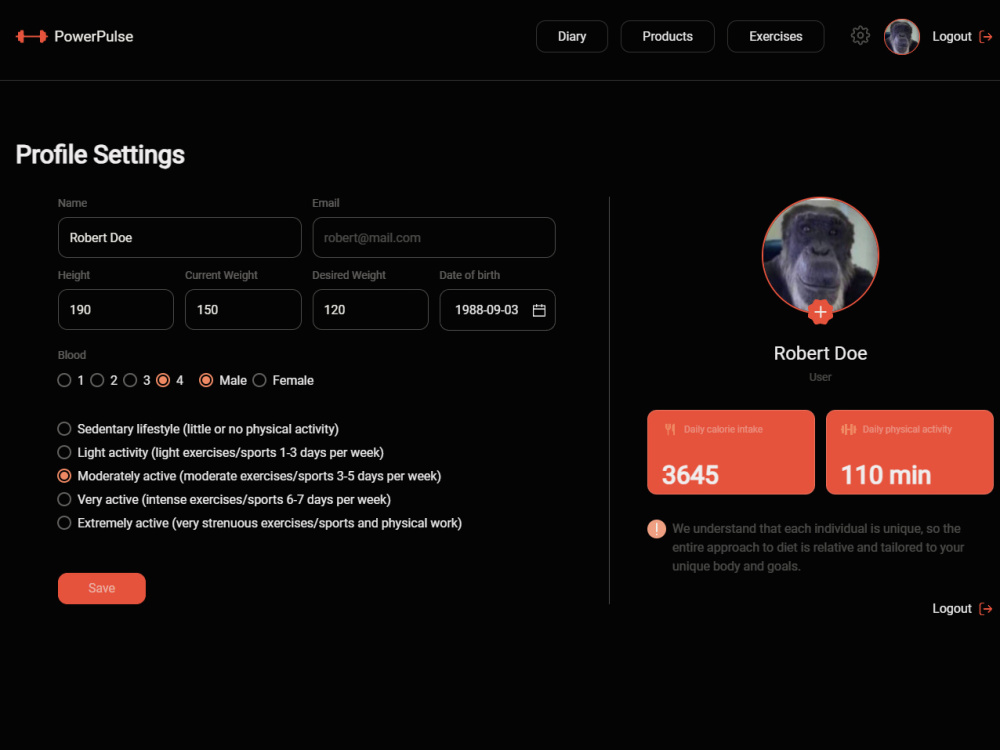Click the Daily calorie intake card
Viewport: 1000px width, 750px height.
coord(731,452)
